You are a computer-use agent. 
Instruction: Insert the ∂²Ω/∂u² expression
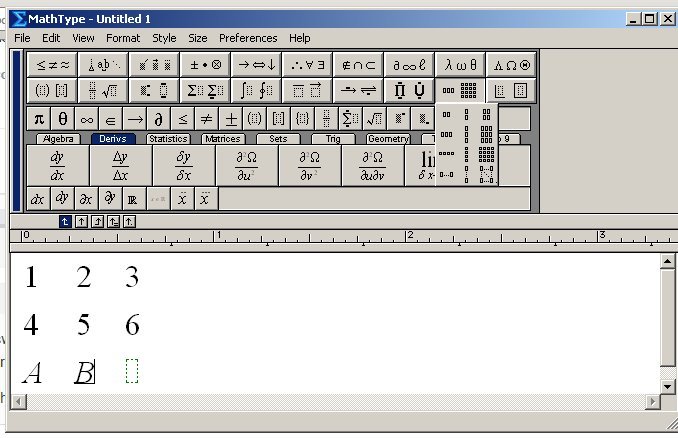coord(246,166)
